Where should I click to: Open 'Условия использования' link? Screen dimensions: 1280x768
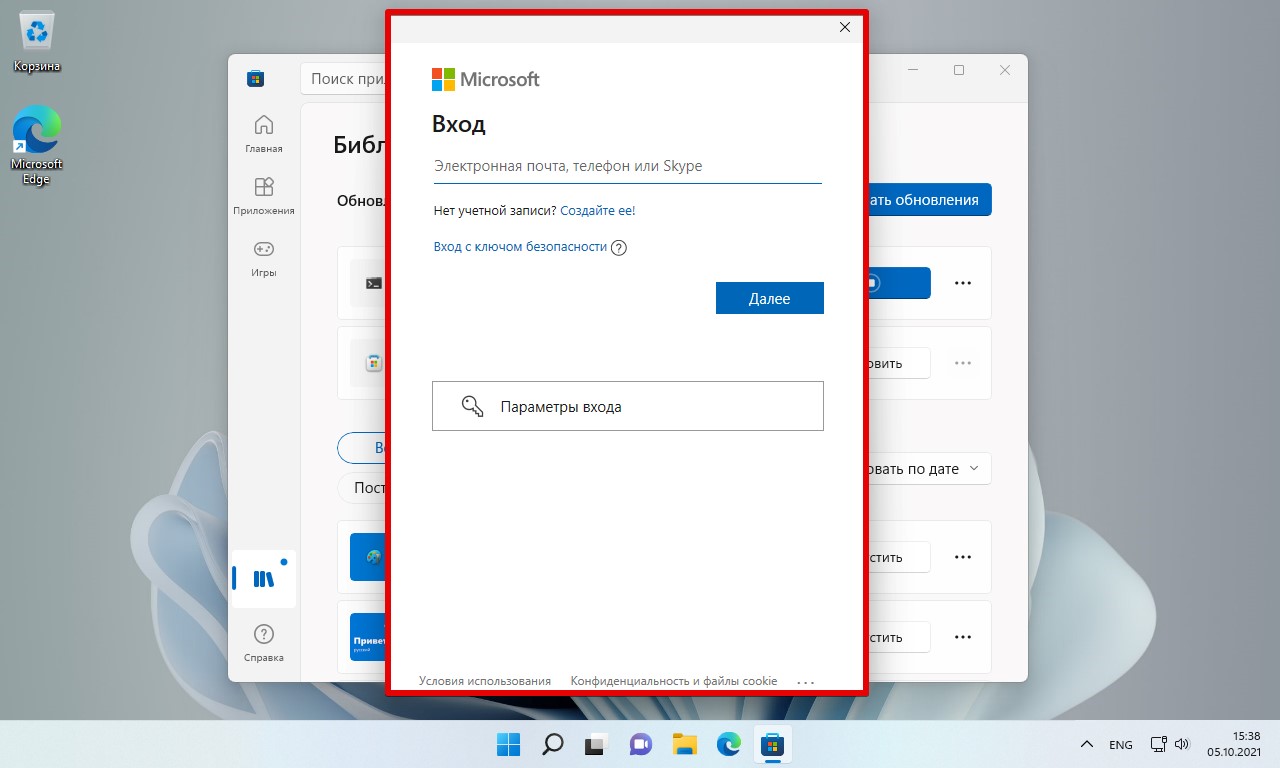(485, 681)
